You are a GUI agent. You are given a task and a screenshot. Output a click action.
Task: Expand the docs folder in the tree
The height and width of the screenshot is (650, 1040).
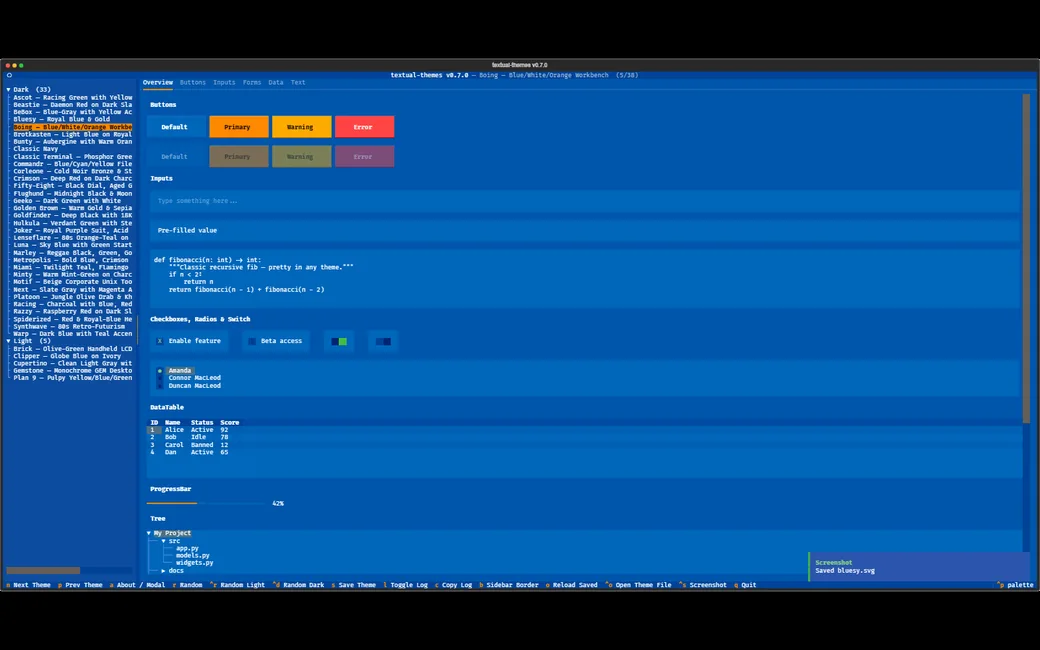click(163, 570)
